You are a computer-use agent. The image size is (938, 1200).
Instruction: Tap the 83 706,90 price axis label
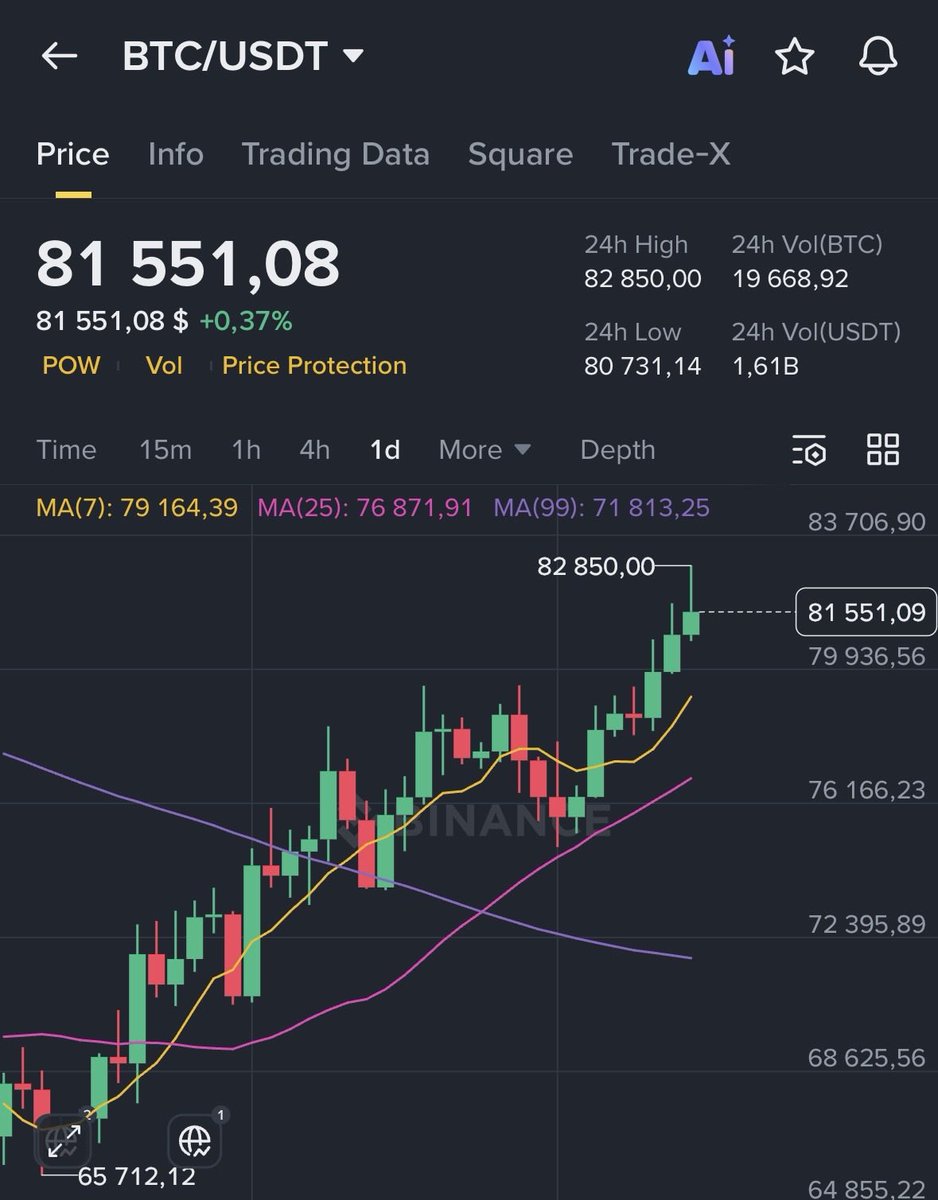pos(867,522)
